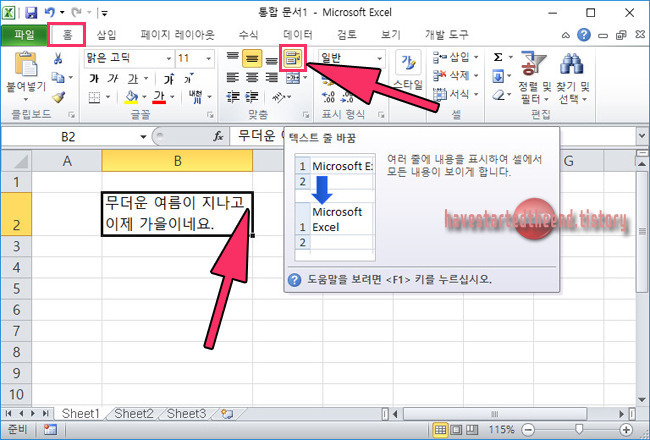
Task: Open the cell Format (서식) menu
Action: (x=455, y=95)
